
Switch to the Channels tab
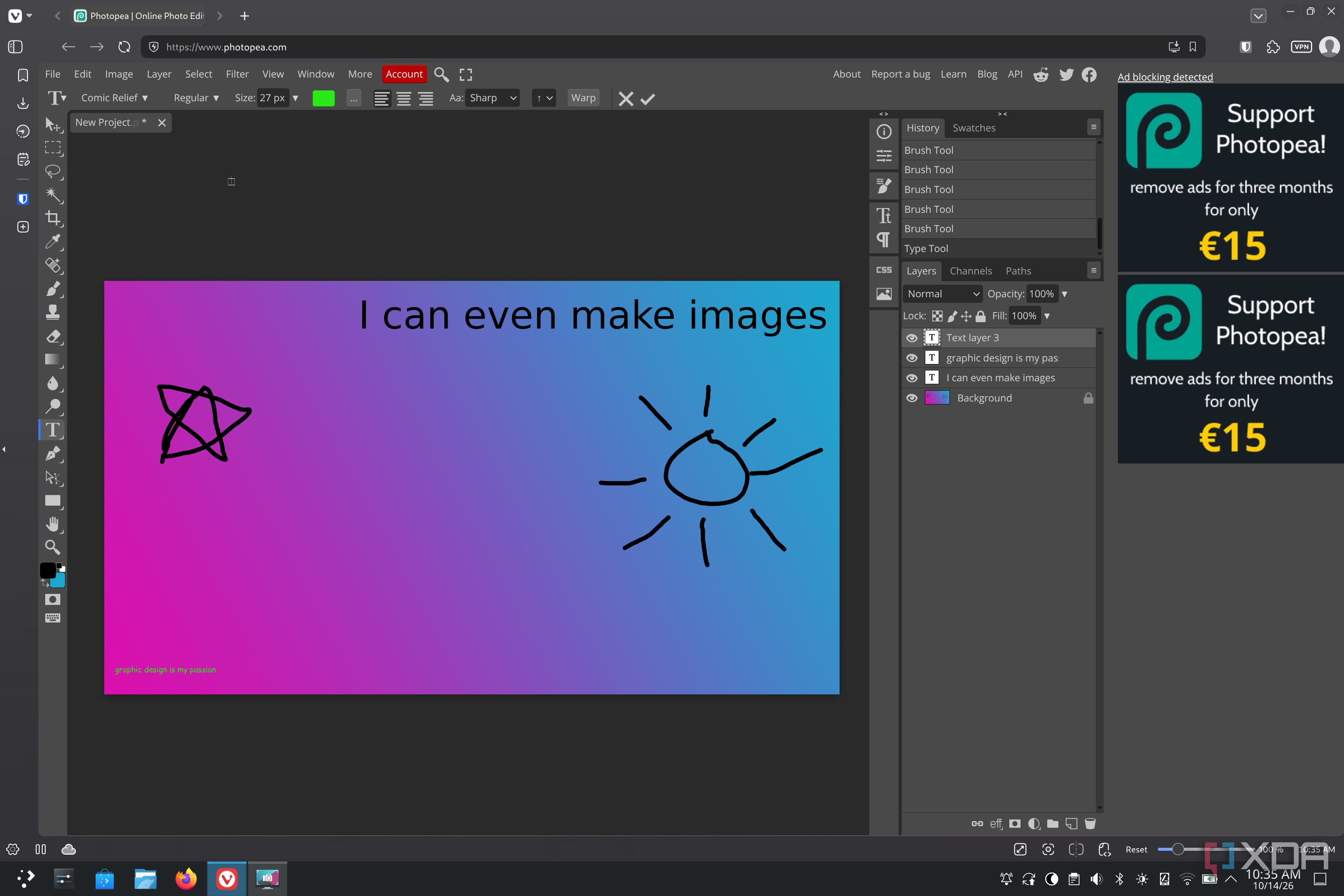[970, 271]
